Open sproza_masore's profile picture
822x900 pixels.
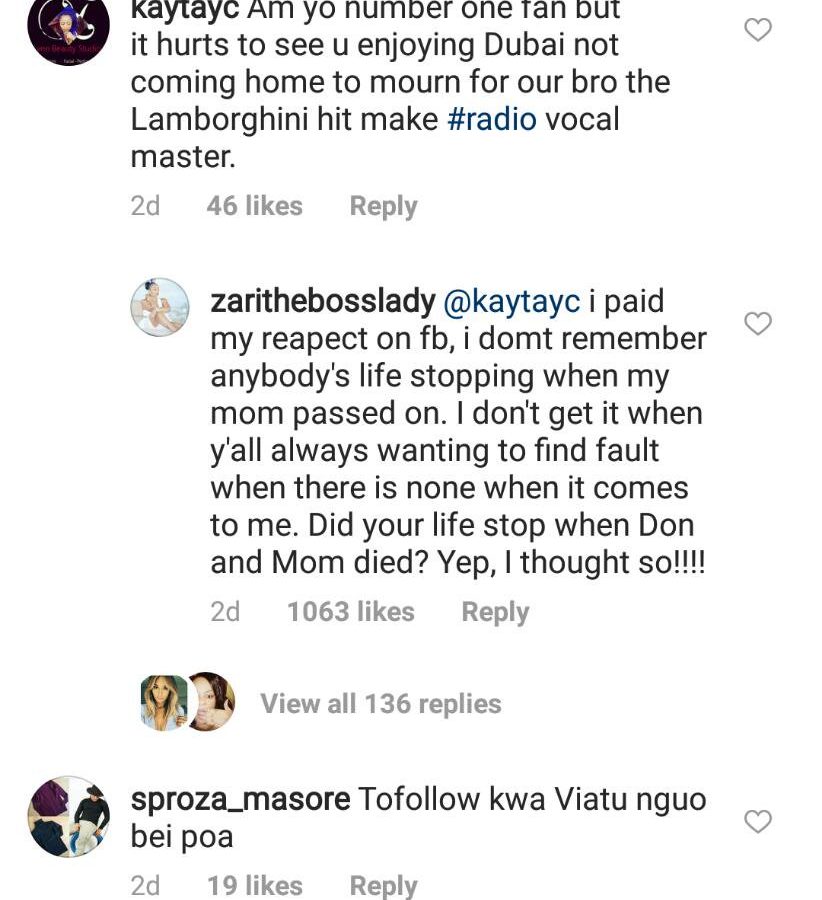[x=68, y=816]
